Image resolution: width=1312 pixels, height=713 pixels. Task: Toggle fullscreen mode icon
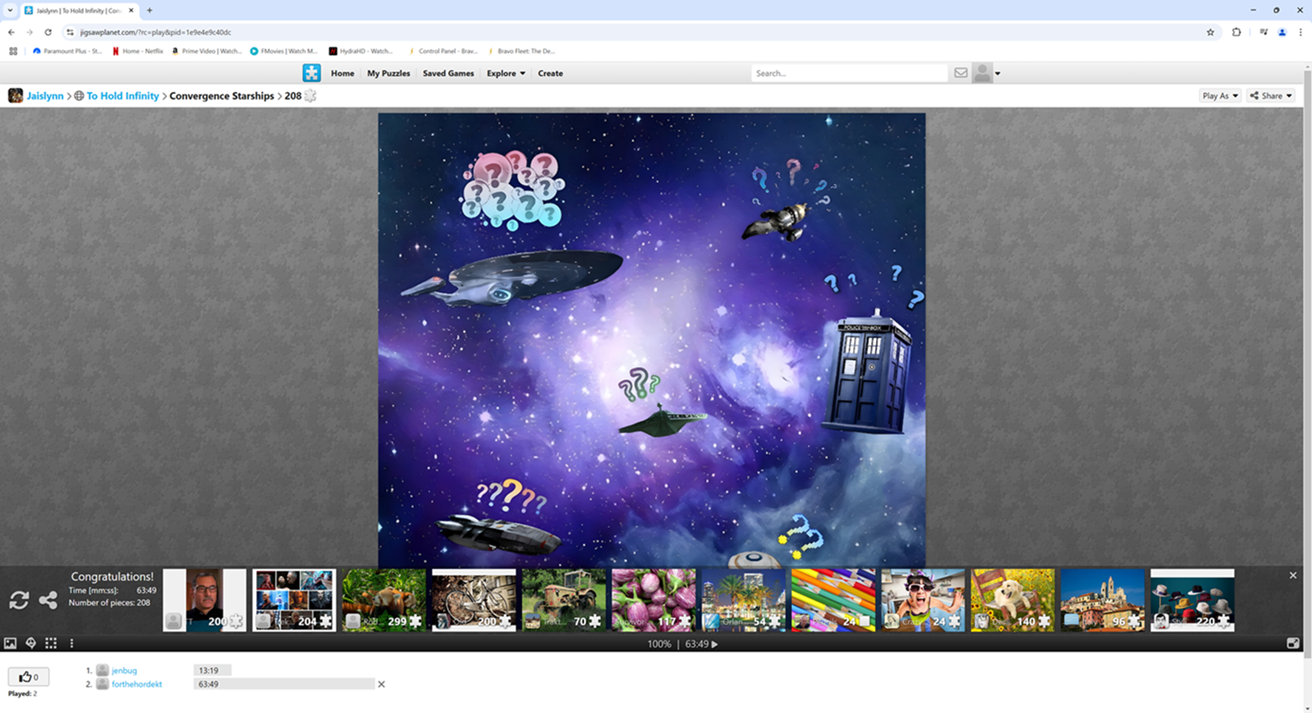point(1293,644)
